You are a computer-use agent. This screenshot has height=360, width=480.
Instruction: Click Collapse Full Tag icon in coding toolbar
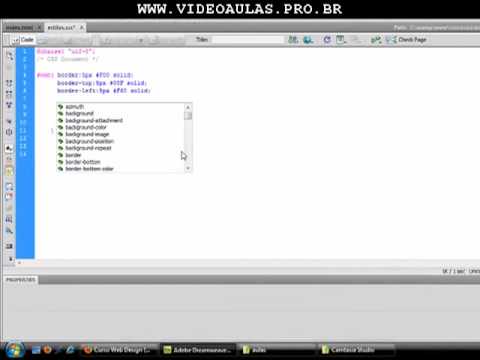[x=9, y=83]
